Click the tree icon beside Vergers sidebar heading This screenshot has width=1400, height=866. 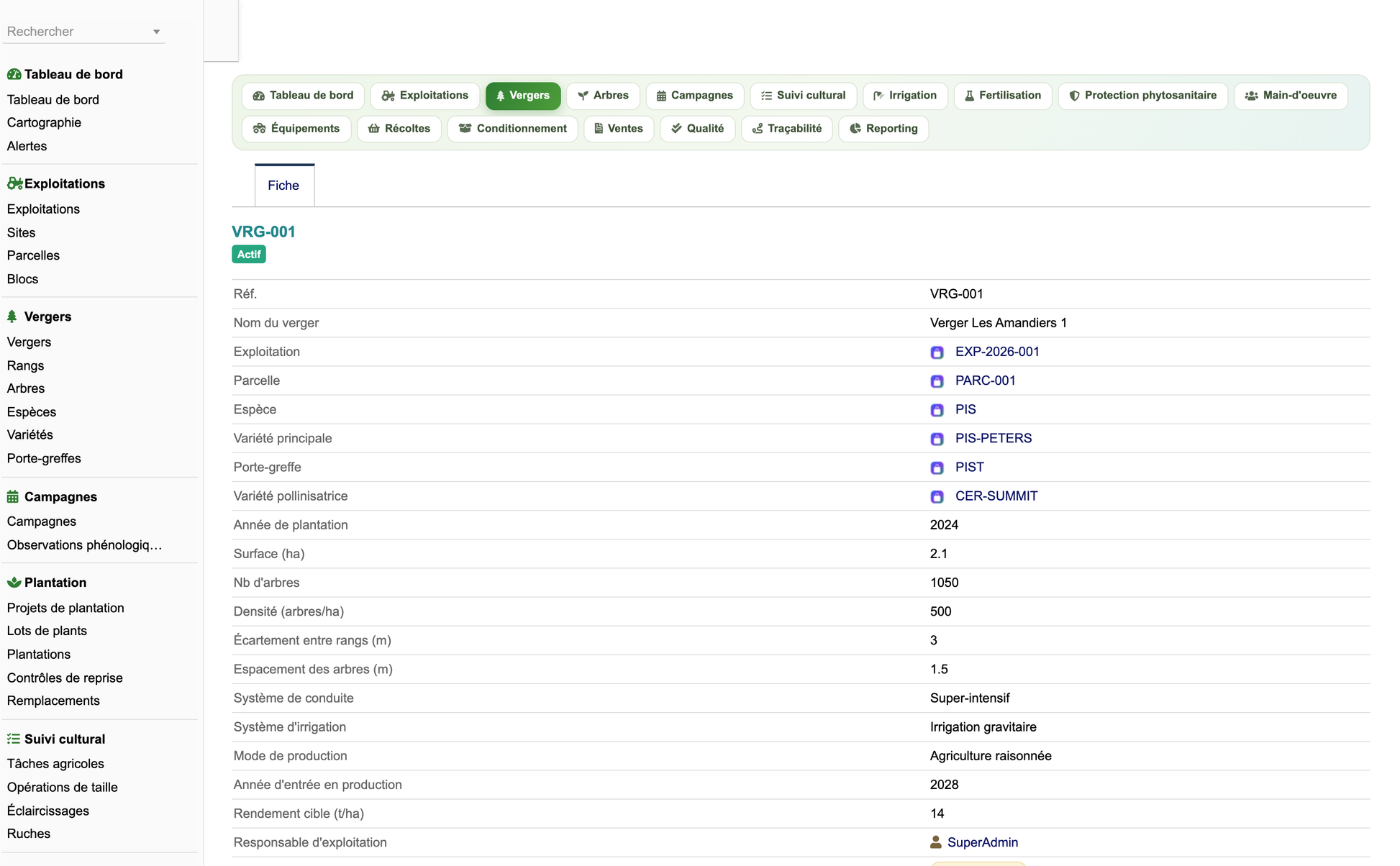tap(12, 316)
